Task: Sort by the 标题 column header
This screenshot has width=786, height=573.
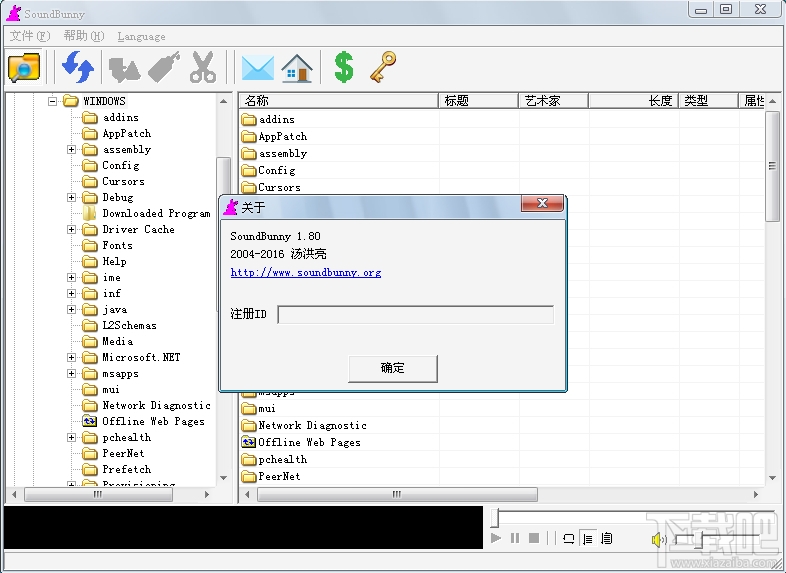Action: coord(478,101)
